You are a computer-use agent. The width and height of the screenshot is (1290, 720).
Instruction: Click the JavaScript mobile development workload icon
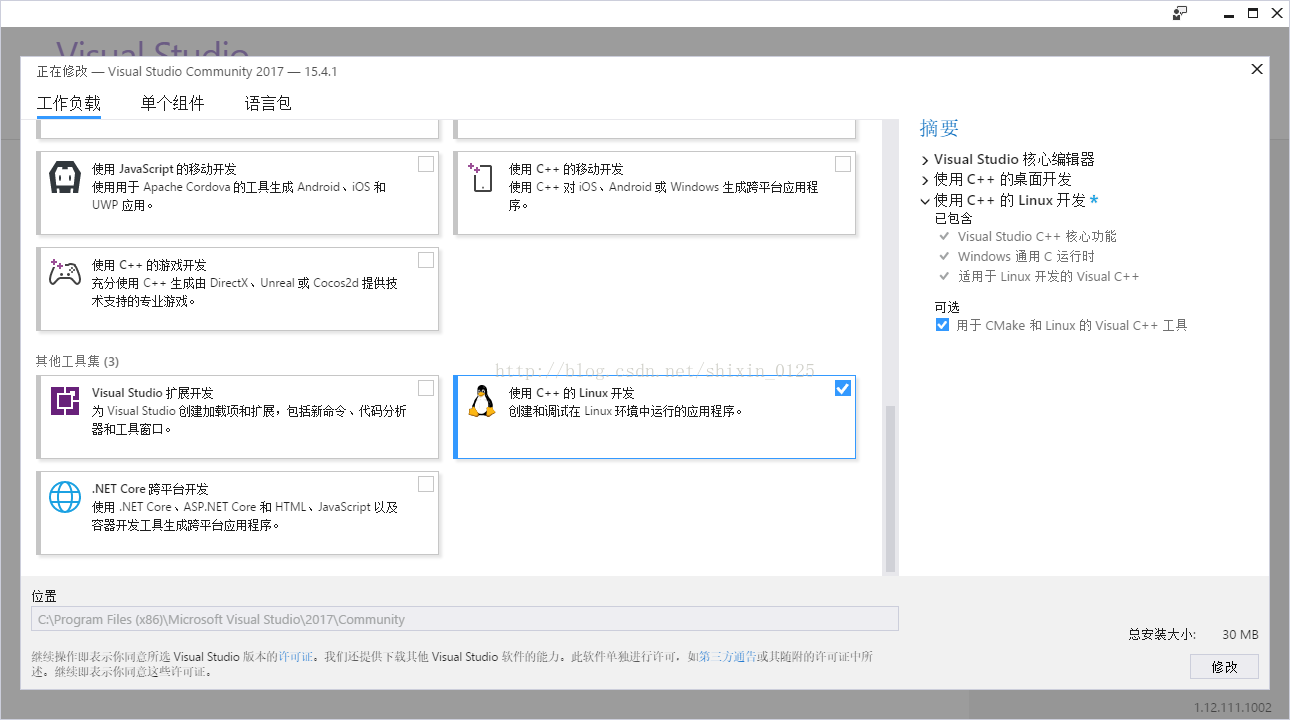(65, 177)
